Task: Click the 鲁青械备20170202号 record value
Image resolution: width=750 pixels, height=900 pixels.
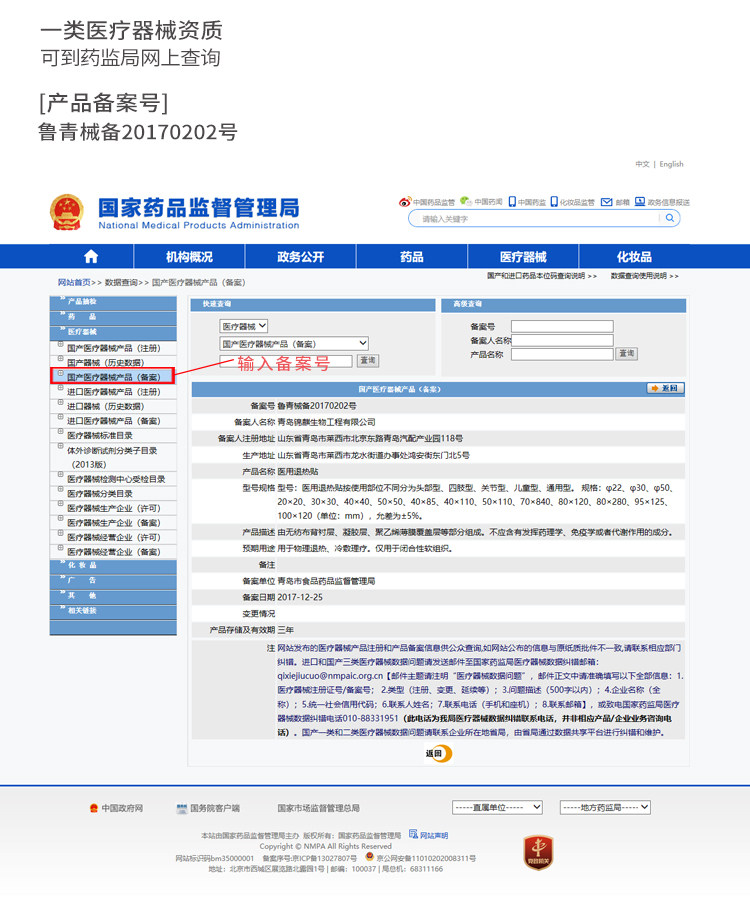Action: coord(317,406)
